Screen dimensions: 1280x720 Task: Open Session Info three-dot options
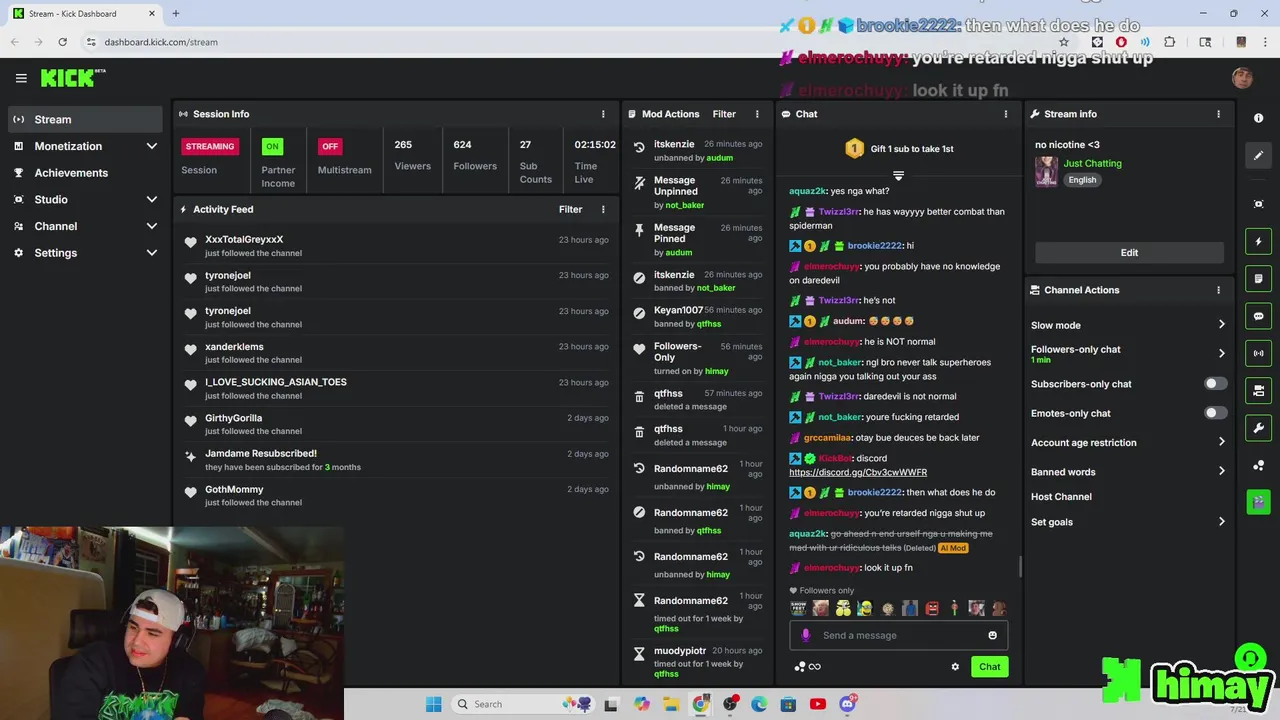(x=603, y=114)
